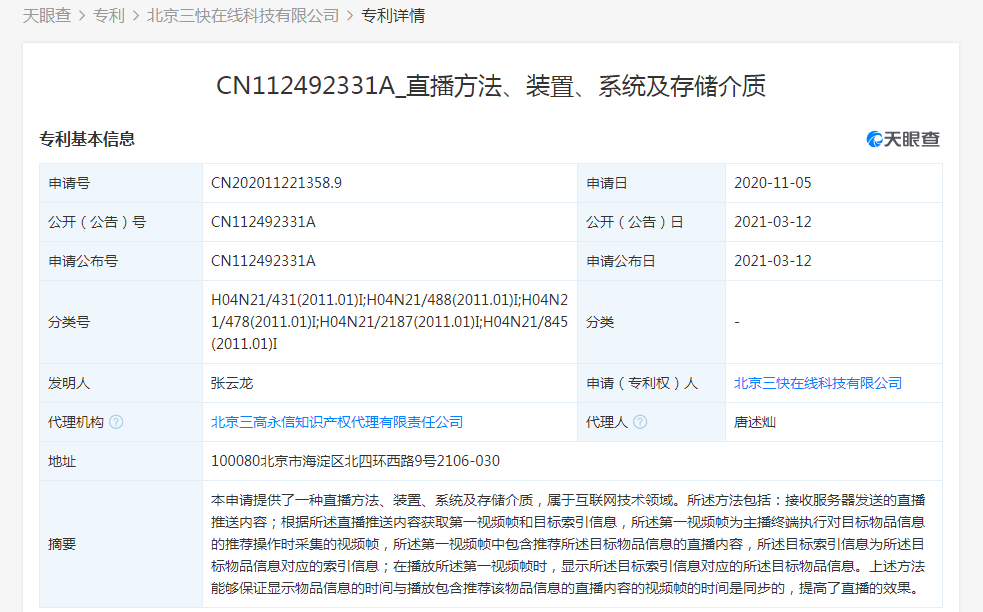Viewport: 983px width, 612px height.
Task: Click the 分类号 field label
Action: (69, 322)
